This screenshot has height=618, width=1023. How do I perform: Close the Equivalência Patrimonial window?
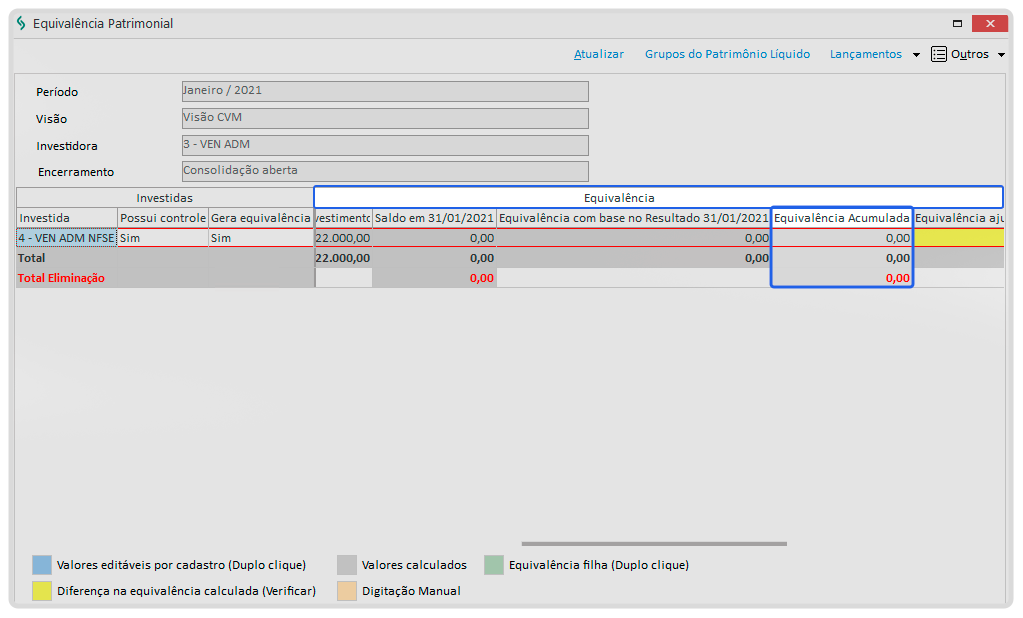(x=989, y=23)
